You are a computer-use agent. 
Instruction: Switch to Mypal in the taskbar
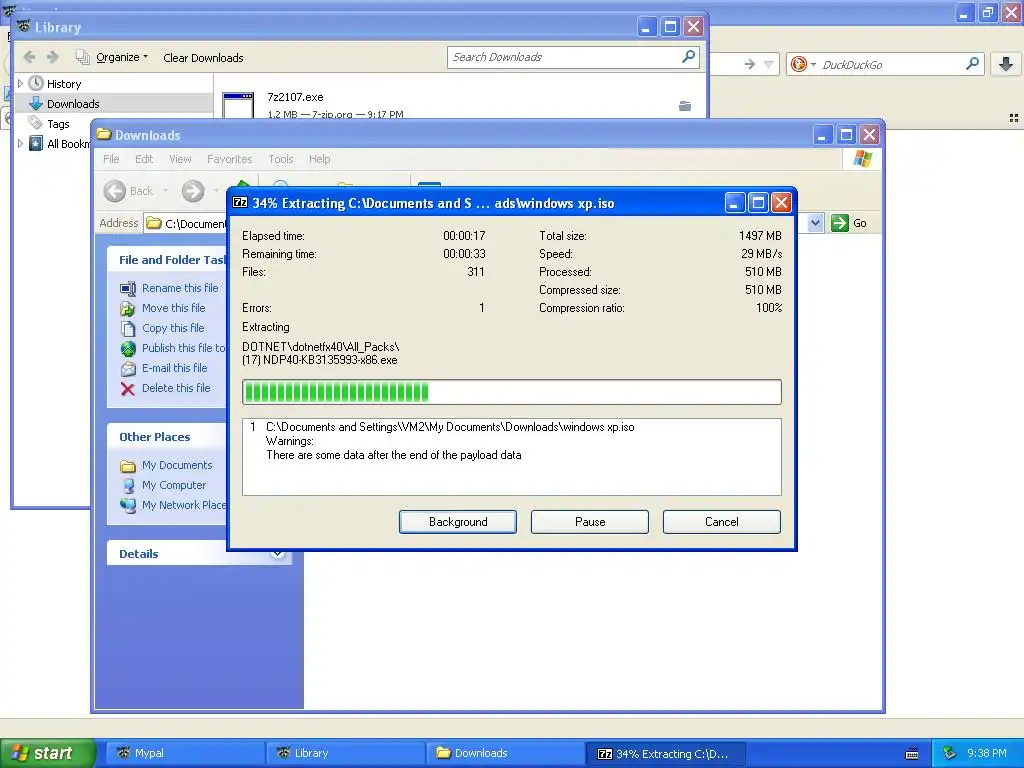click(184, 753)
